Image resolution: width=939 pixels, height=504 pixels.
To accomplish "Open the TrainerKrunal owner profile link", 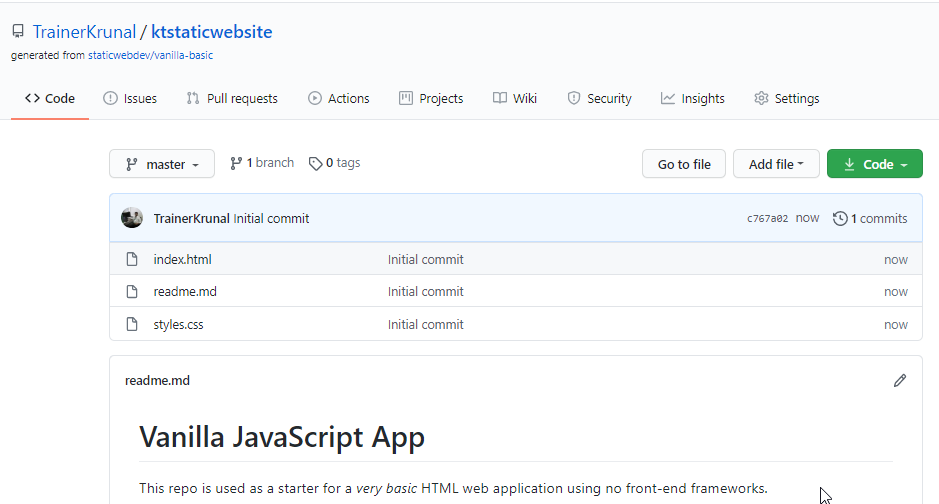I will click(x=84, y=32).
